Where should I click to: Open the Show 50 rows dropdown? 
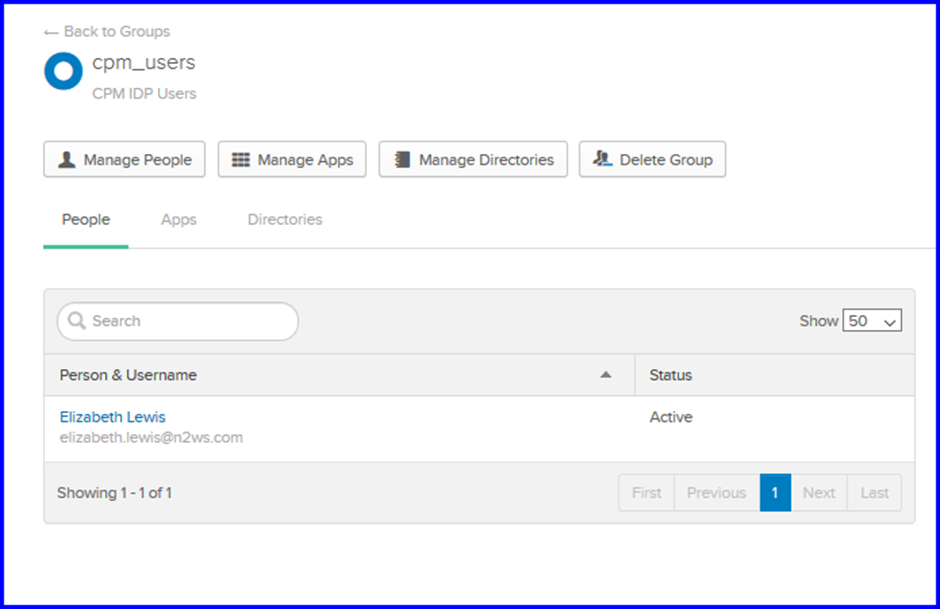(x=872, y=321)
